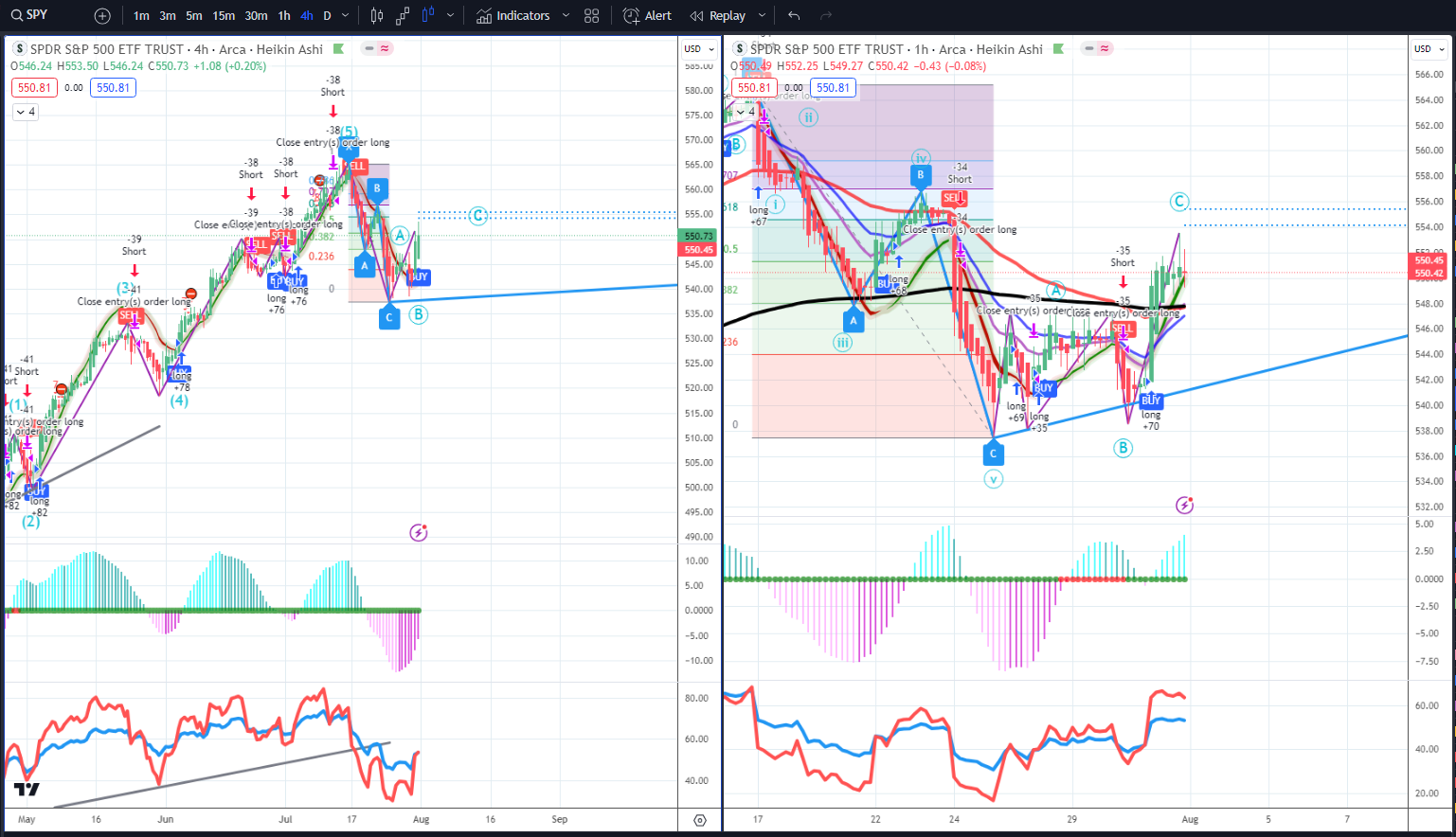Select the 4h timeframe
Image resolution: width=1456 pixels, height=837 pixels.
click(306, 16)
